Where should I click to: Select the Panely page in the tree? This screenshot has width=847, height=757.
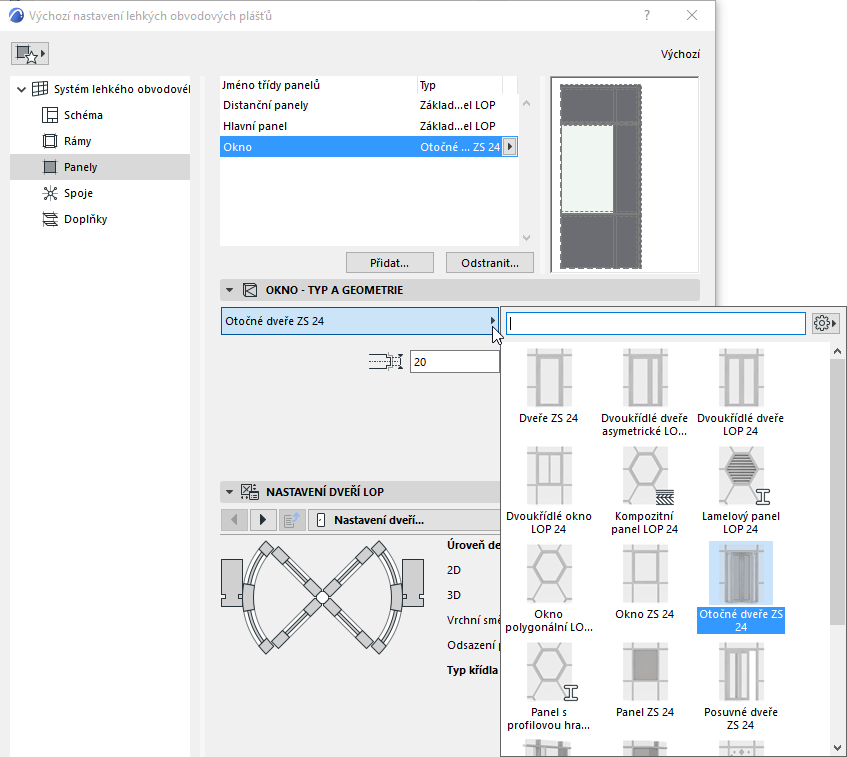pos(100,167)
